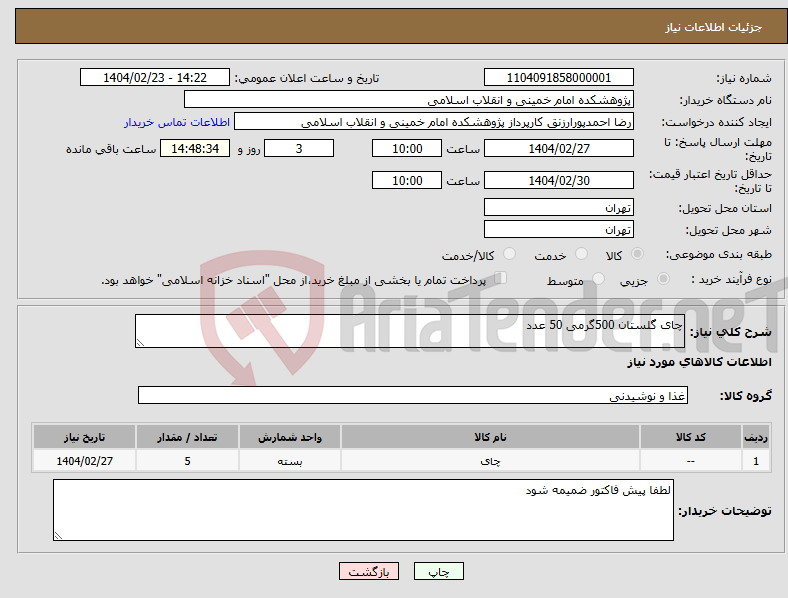Click the توضیحات خریدار text area
Viewport: 788px width, 598px height.
[363, 510]
